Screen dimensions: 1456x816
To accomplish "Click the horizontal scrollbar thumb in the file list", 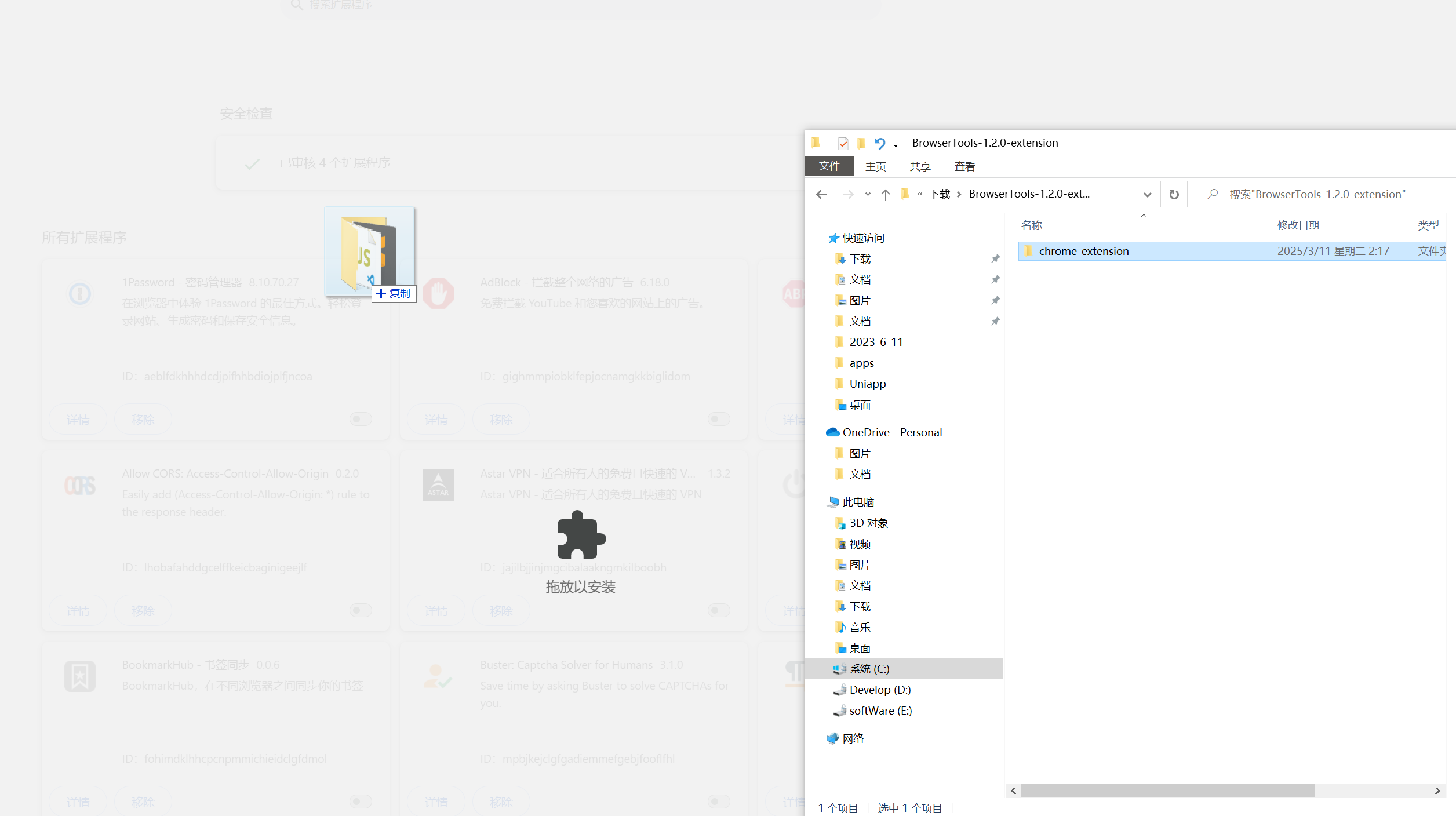I will pos(1167,790).
